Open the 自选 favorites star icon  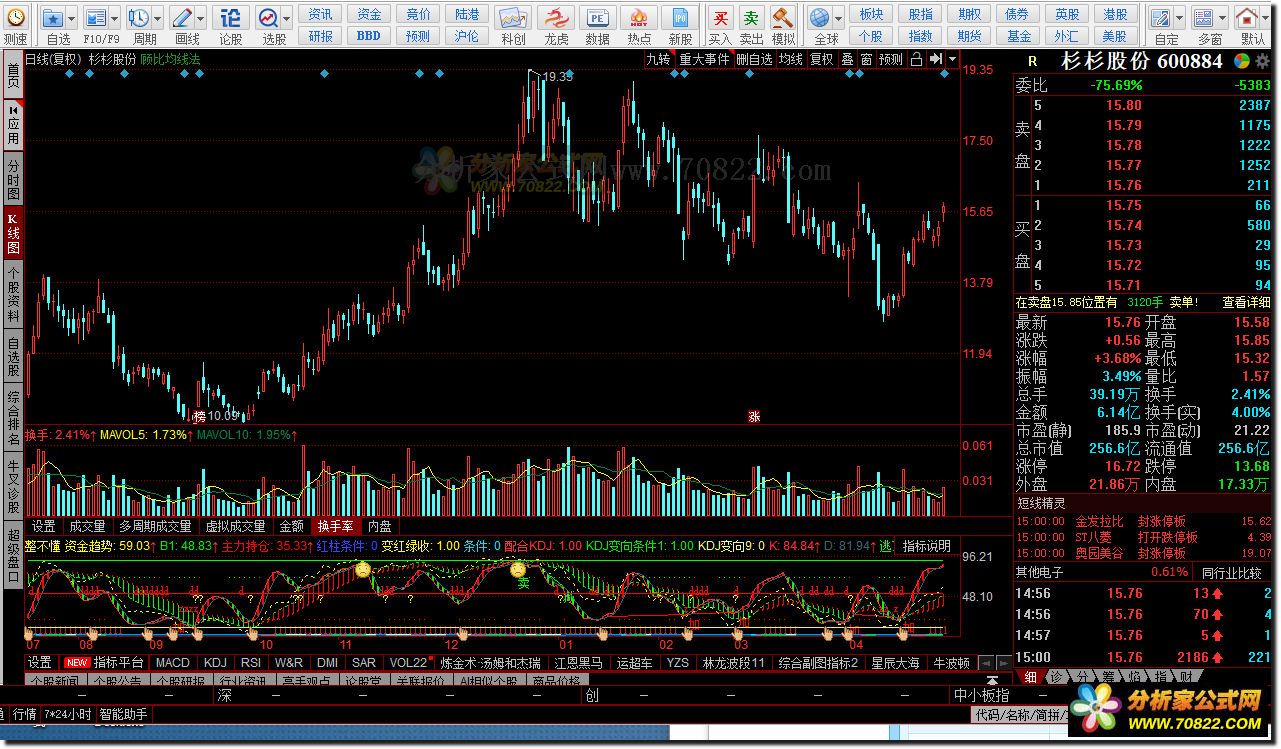[x=52, y=18]
